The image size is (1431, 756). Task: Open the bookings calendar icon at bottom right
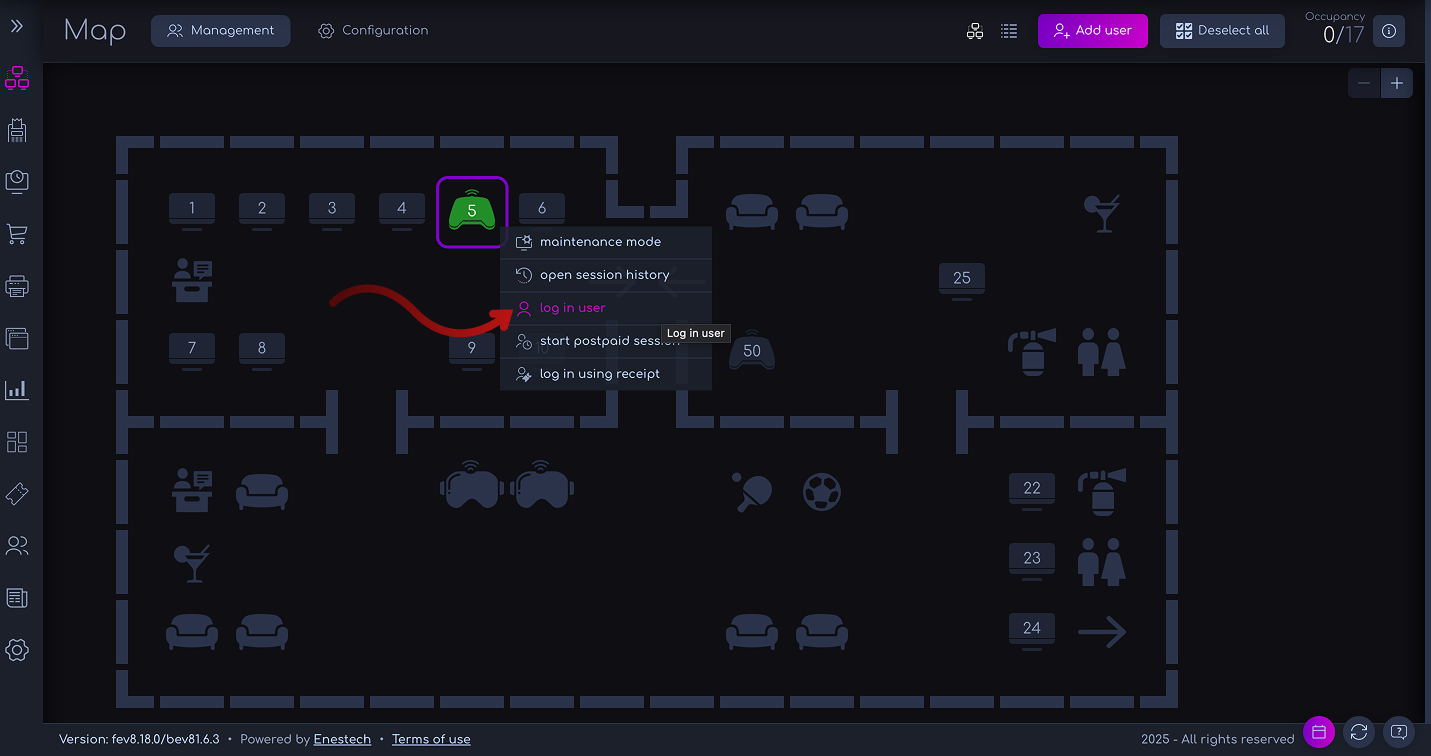click(x=1318, y=732)
